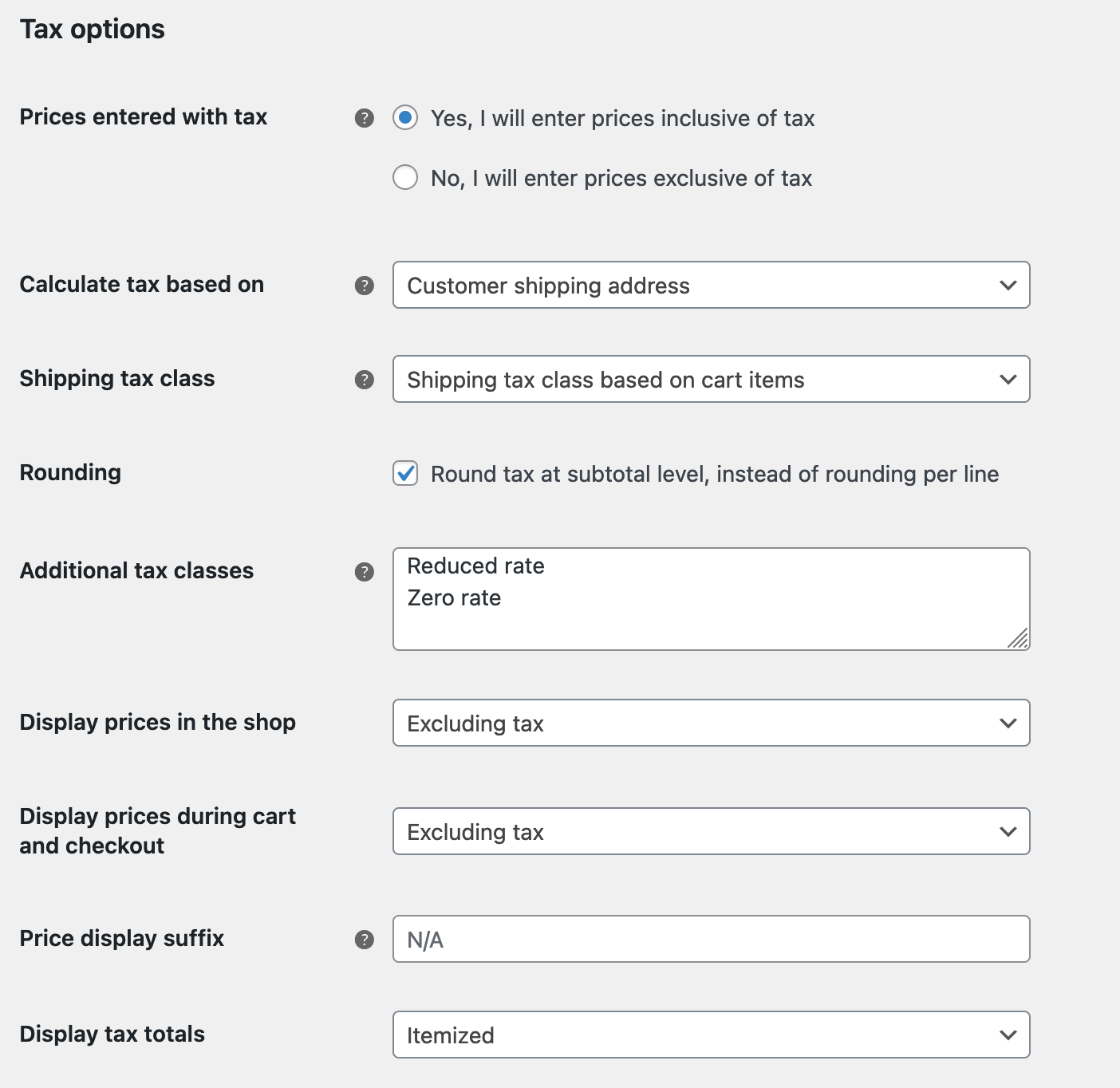The height and width of the screenshot is (1088, 1120).
Task: Uncheck 'Round tax at subtotal level'
Action: coord(405,473)
